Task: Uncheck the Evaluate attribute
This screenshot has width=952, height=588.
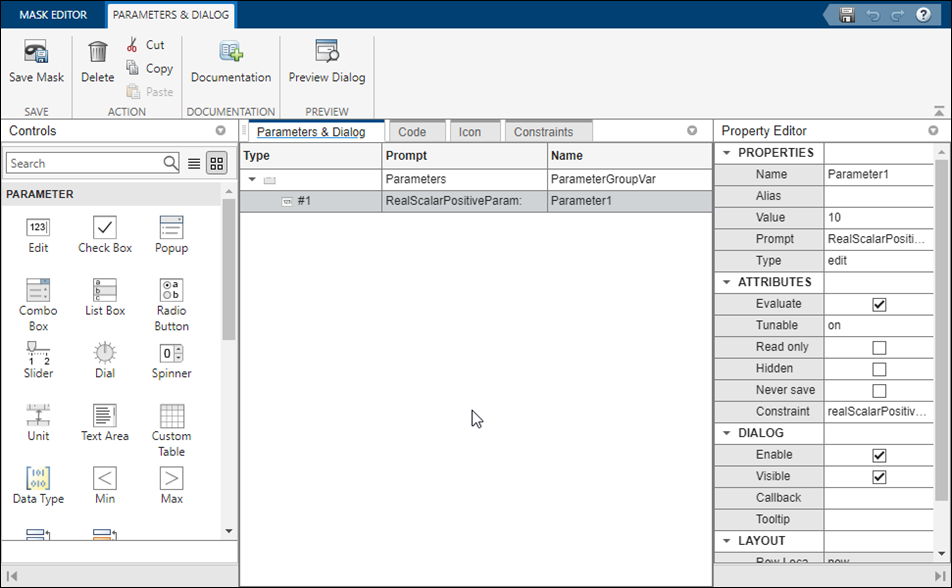Action: 878,303
